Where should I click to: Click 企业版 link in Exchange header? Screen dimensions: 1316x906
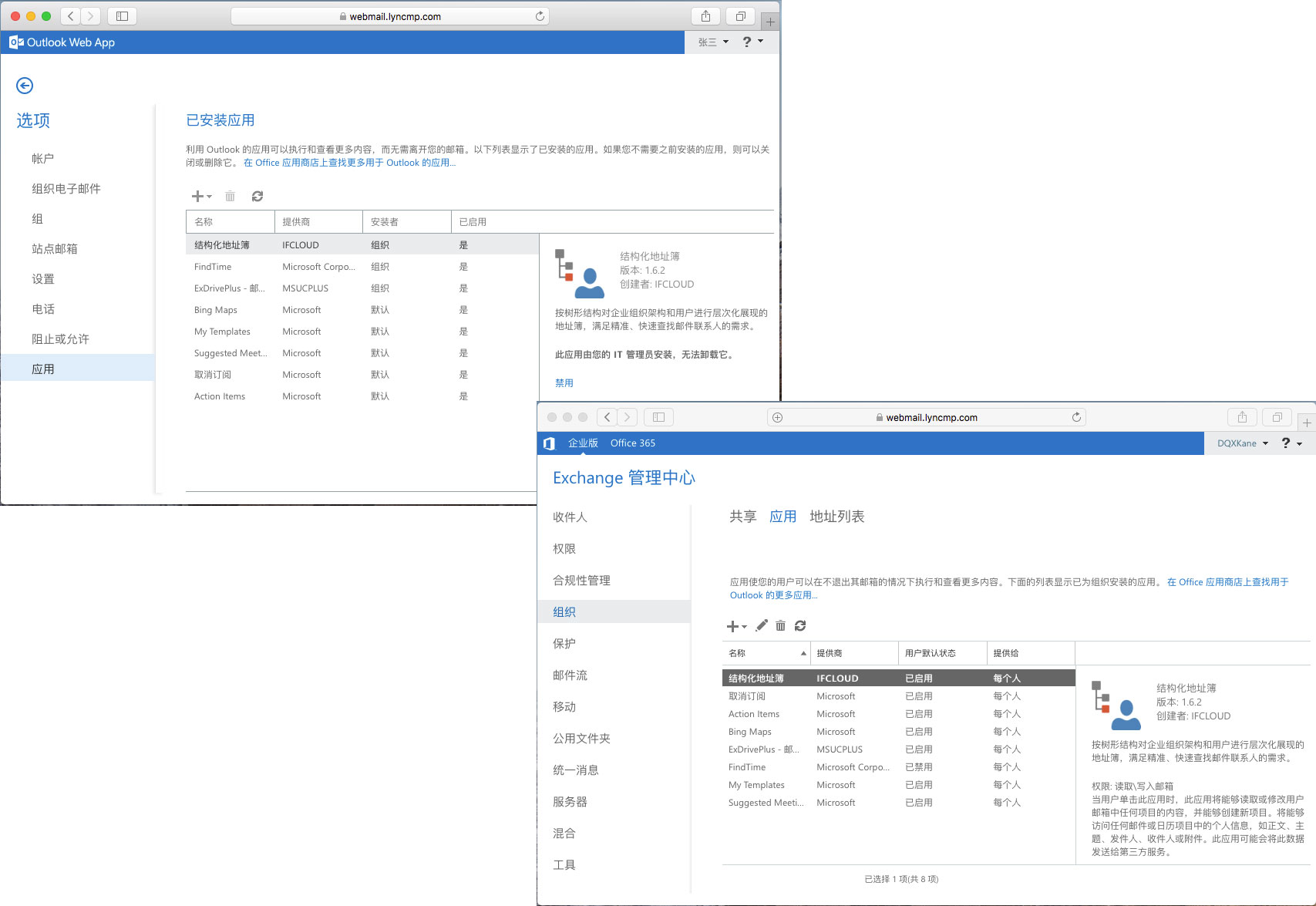pyautogui.click(x=583, y=443)
